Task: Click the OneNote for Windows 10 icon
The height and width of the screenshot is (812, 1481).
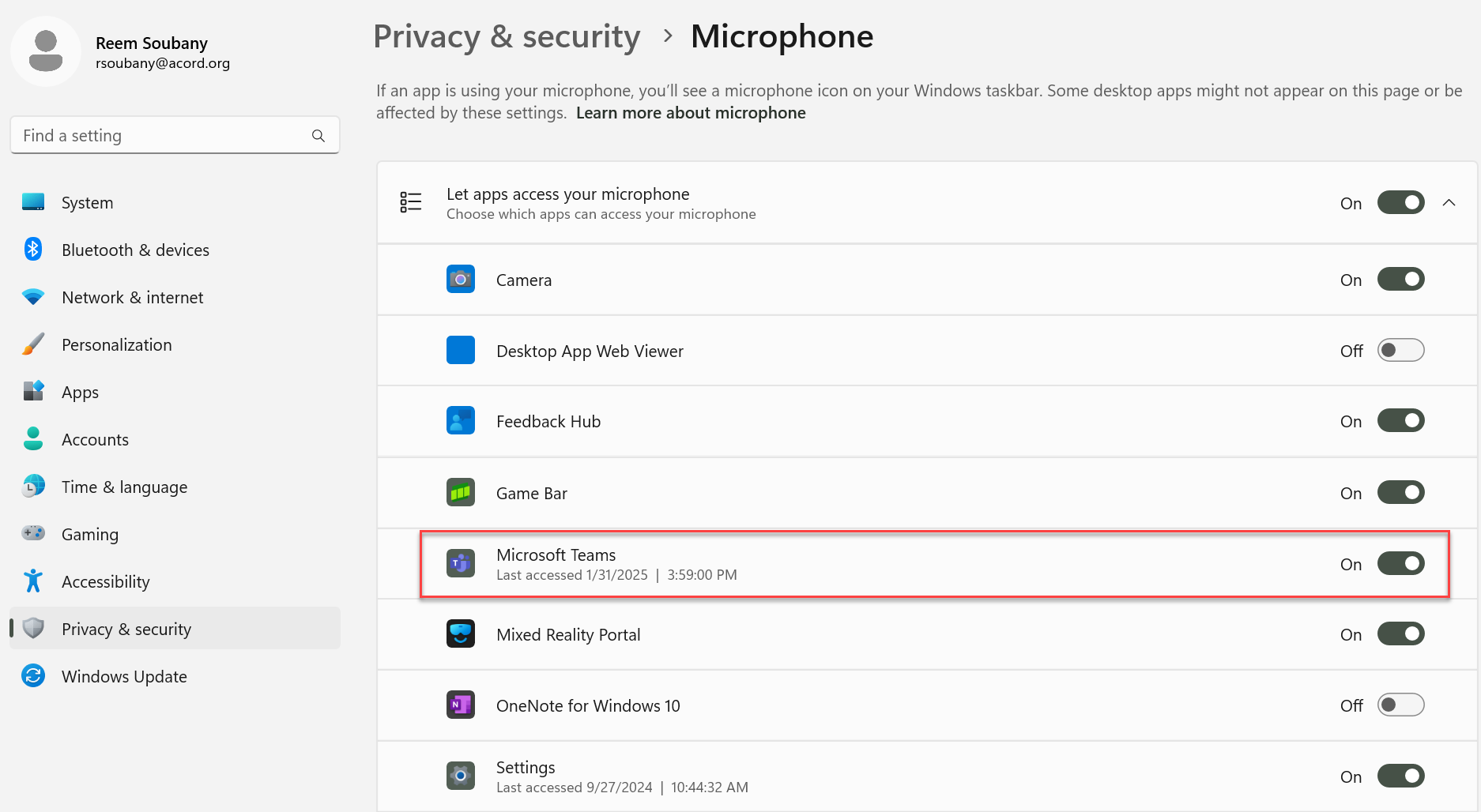Action: pos(460,705)
